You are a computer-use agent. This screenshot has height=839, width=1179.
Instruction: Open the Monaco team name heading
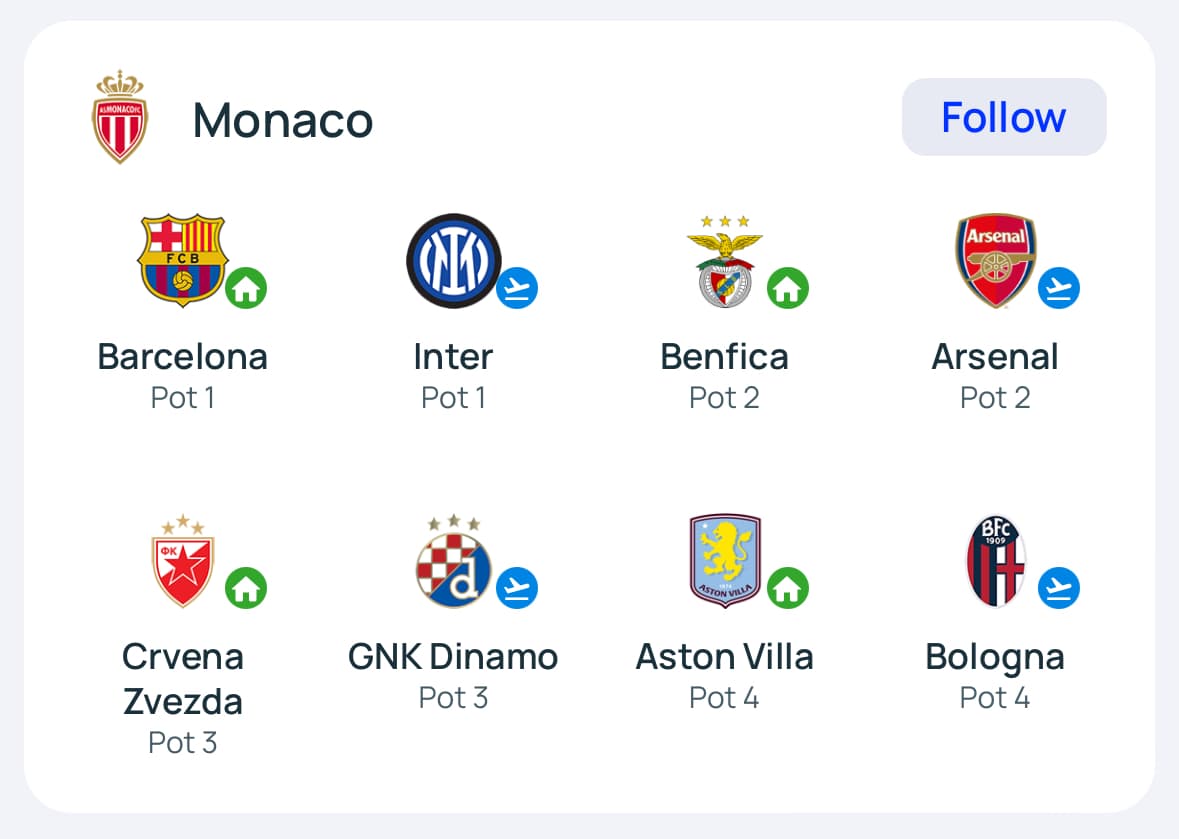click(283, 120)
